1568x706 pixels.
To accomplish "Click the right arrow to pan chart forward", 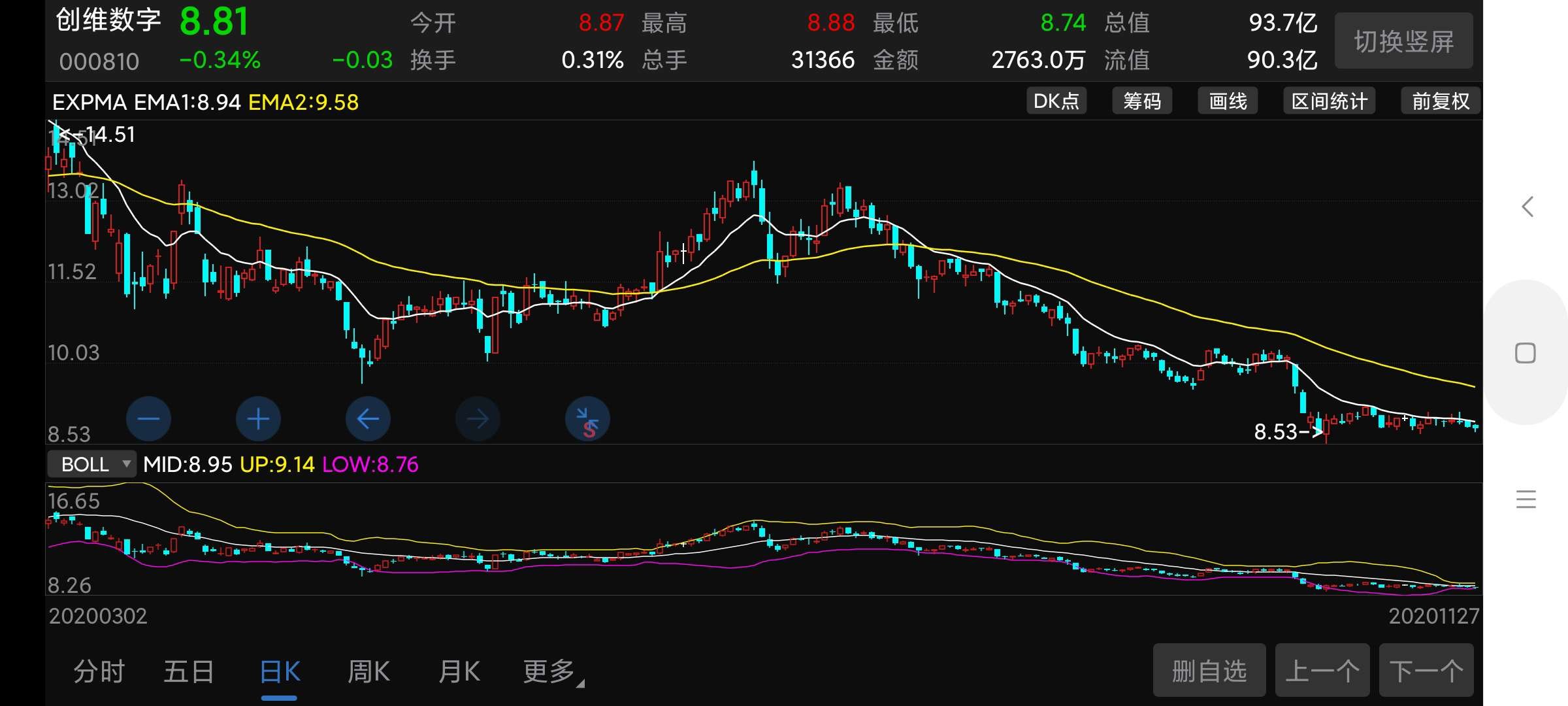I will (478, 419).
